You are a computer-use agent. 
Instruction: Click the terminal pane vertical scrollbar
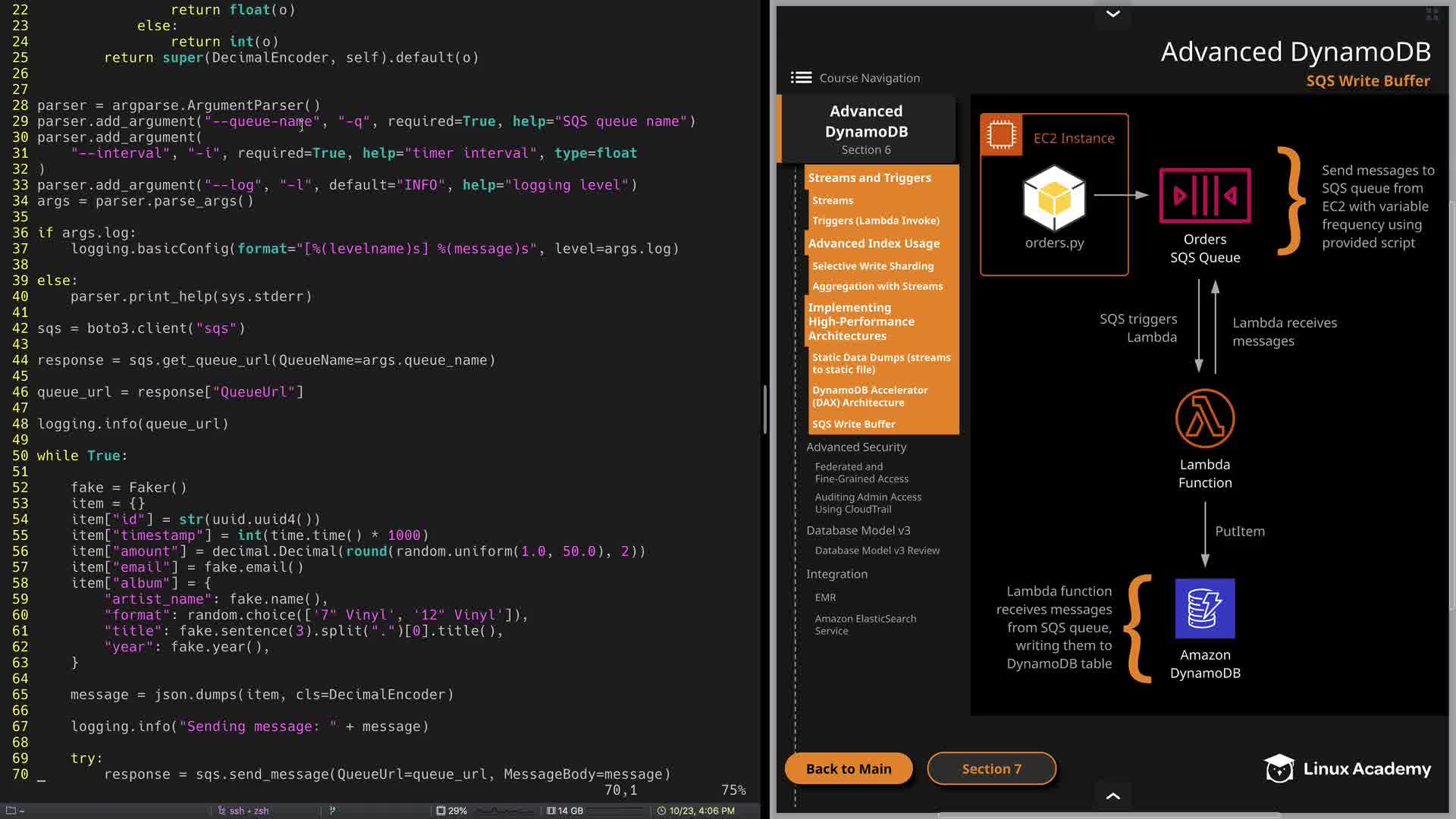(764, 409)
